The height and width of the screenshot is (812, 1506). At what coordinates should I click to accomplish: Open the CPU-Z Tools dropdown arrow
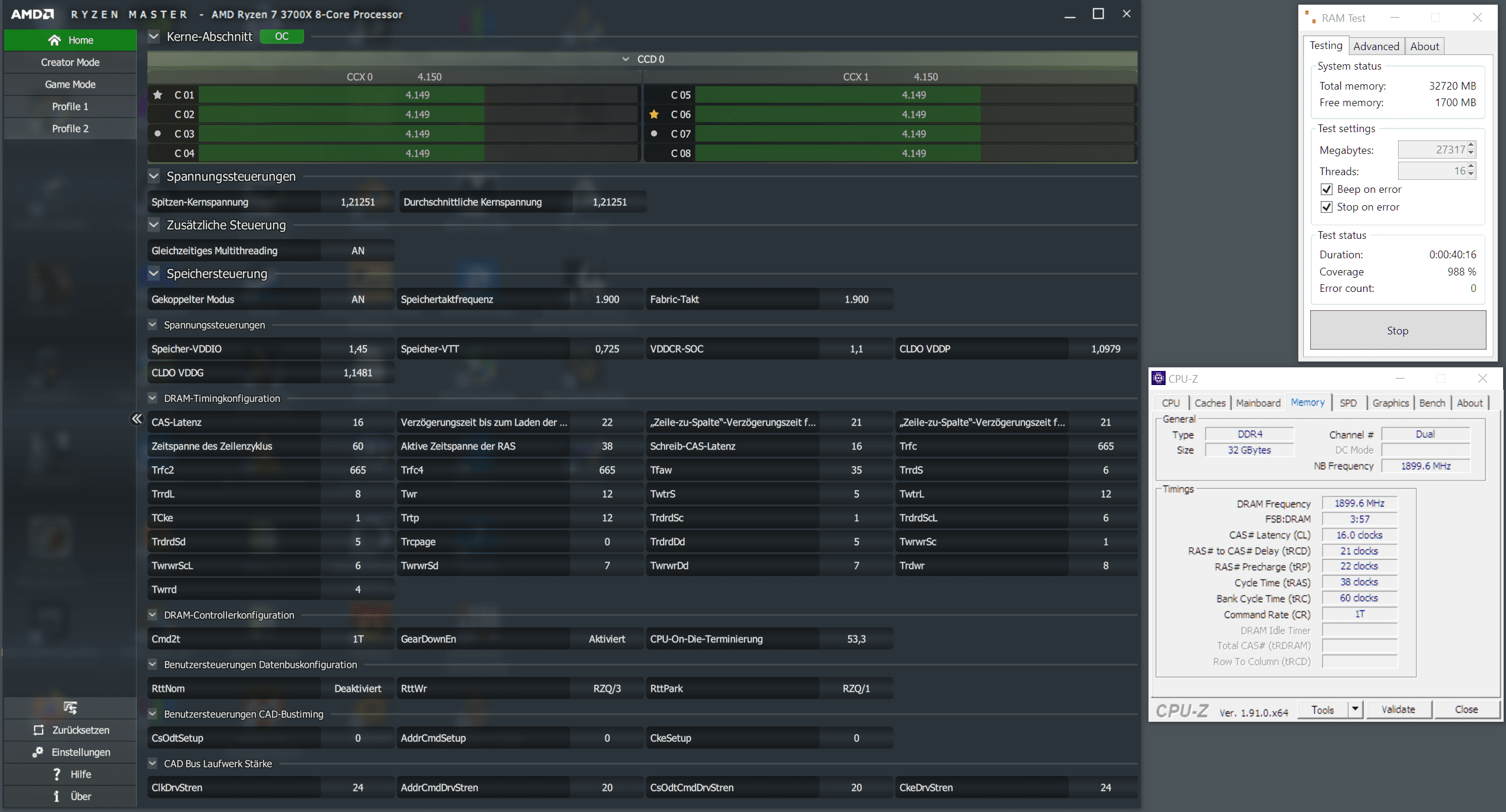(x=1355, y=709)
